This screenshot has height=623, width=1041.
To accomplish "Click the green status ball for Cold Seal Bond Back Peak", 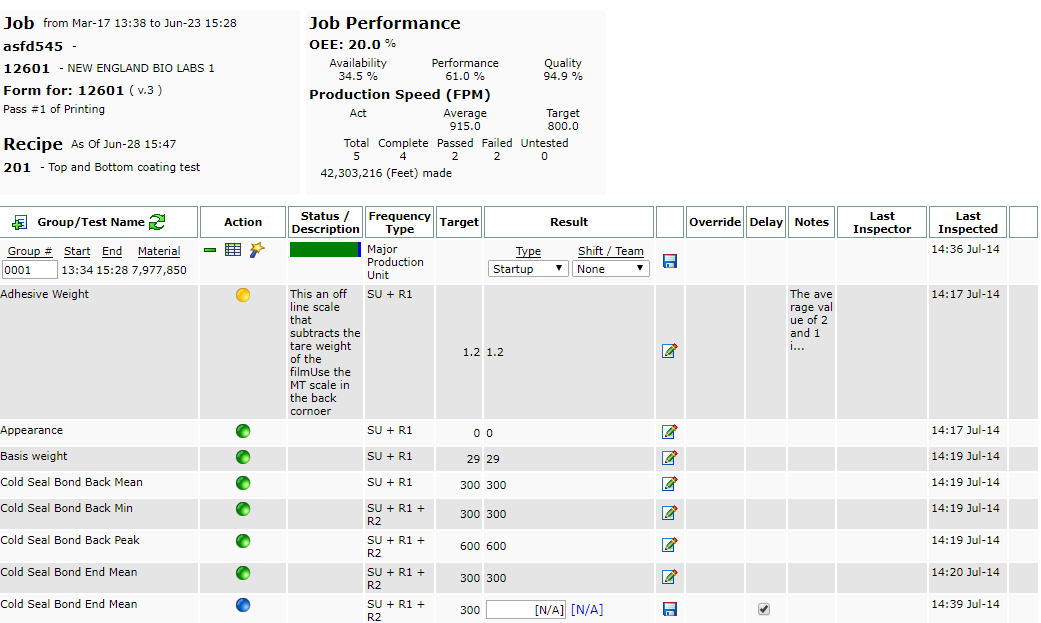I will (243, 541).
